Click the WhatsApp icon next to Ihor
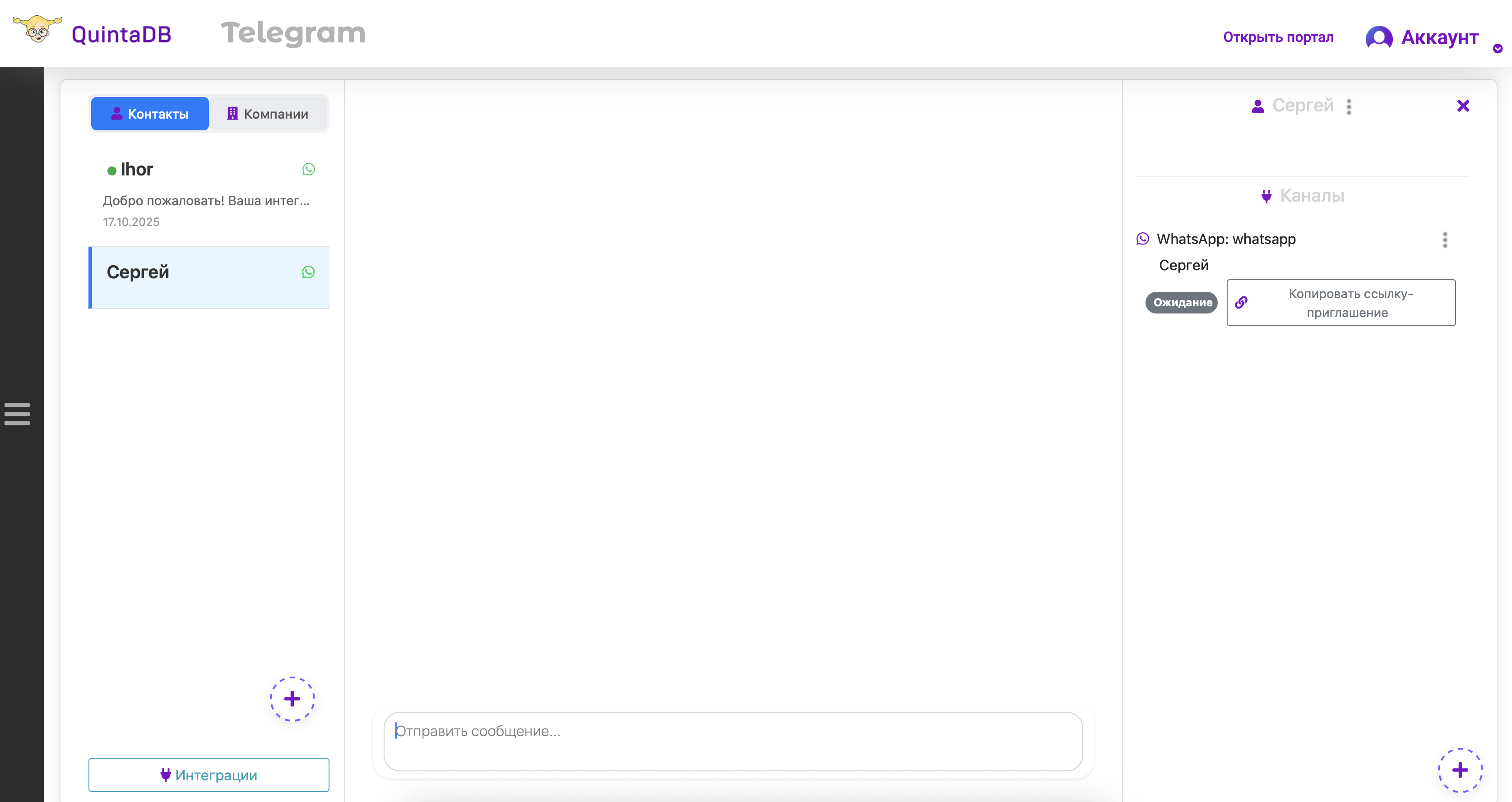This screenshot has height=802, width=1512. [309, 169]
